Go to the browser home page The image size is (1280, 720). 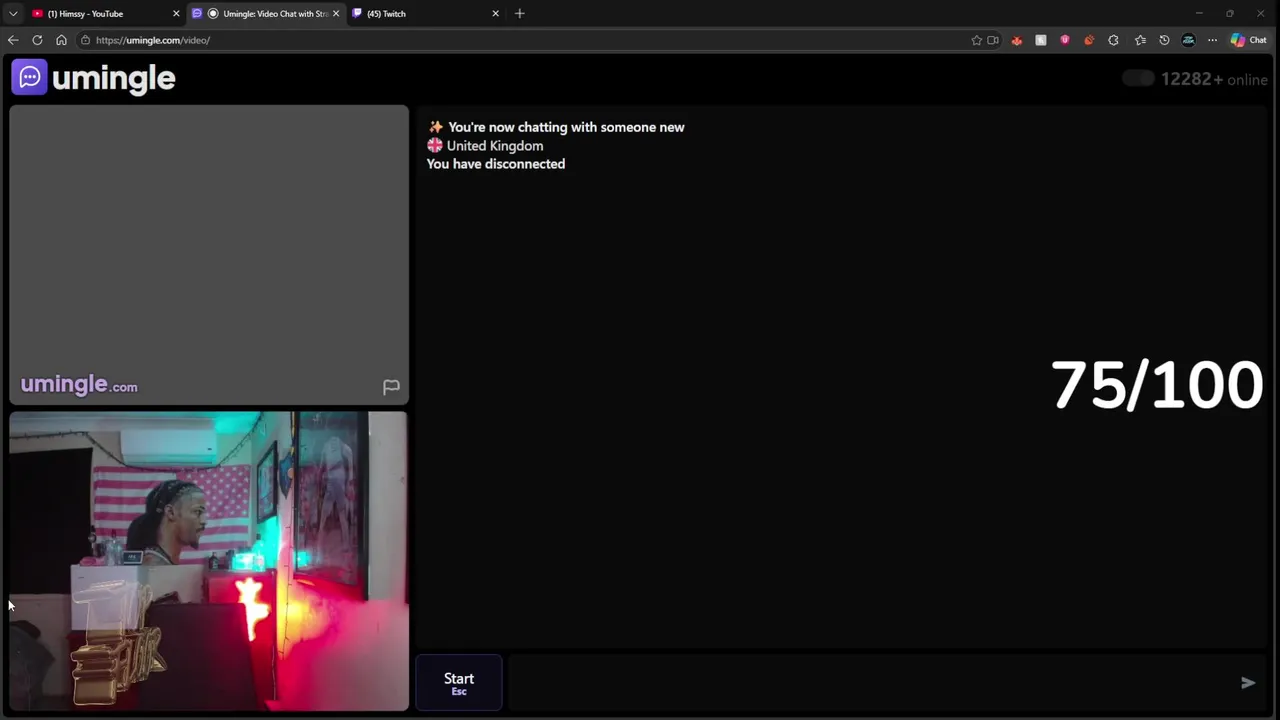tap(61, 40)
